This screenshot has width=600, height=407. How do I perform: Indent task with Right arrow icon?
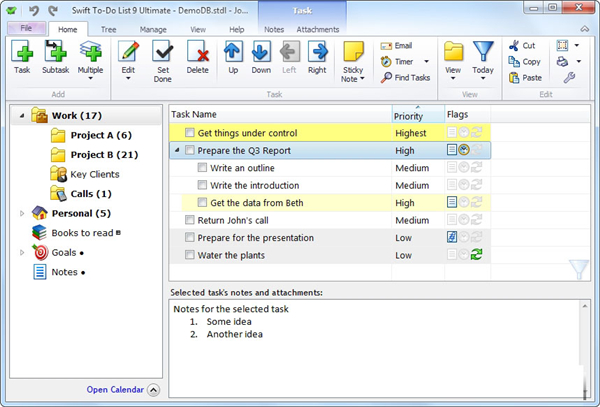[x=317, y=52]
